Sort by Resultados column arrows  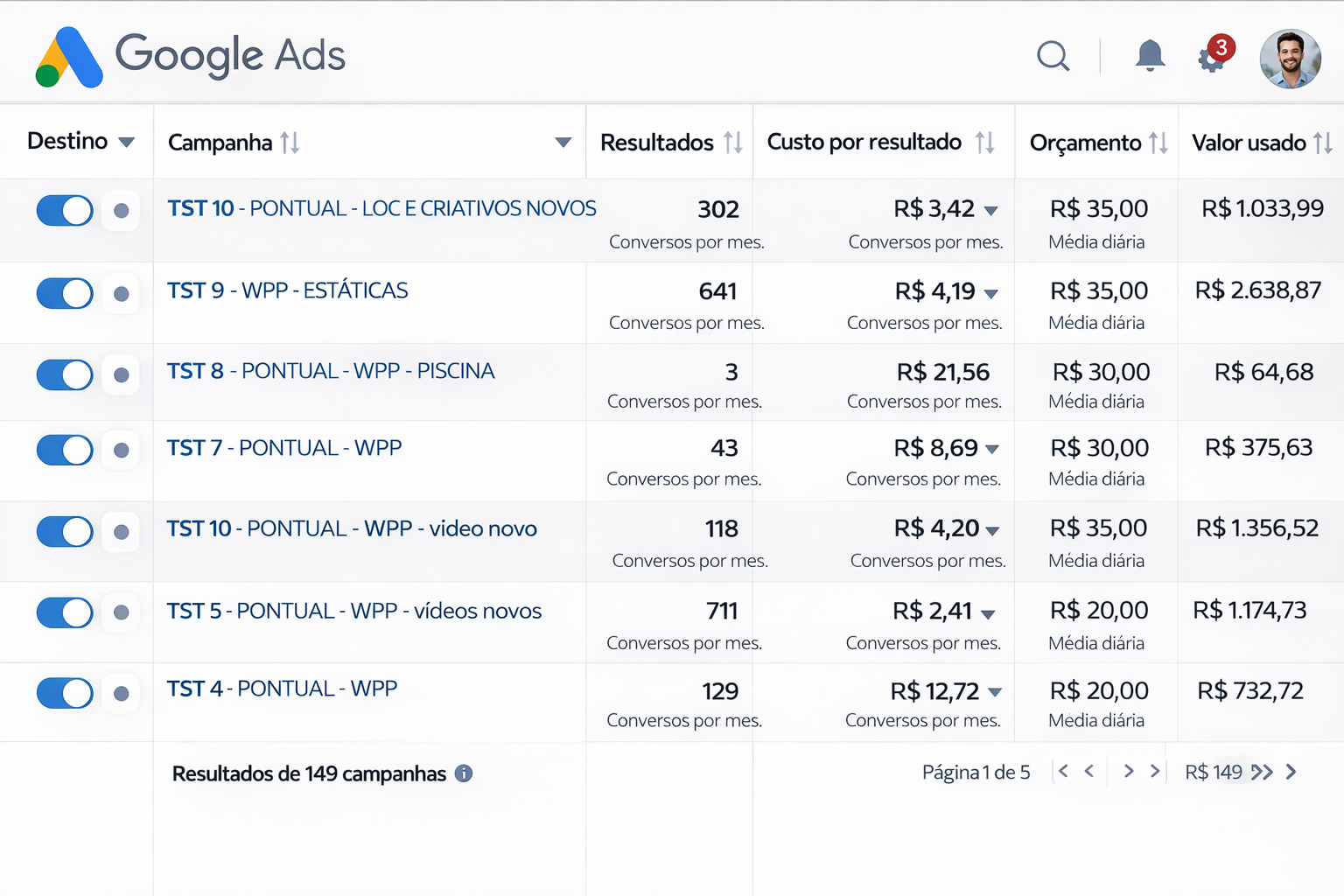click(733, 143)
